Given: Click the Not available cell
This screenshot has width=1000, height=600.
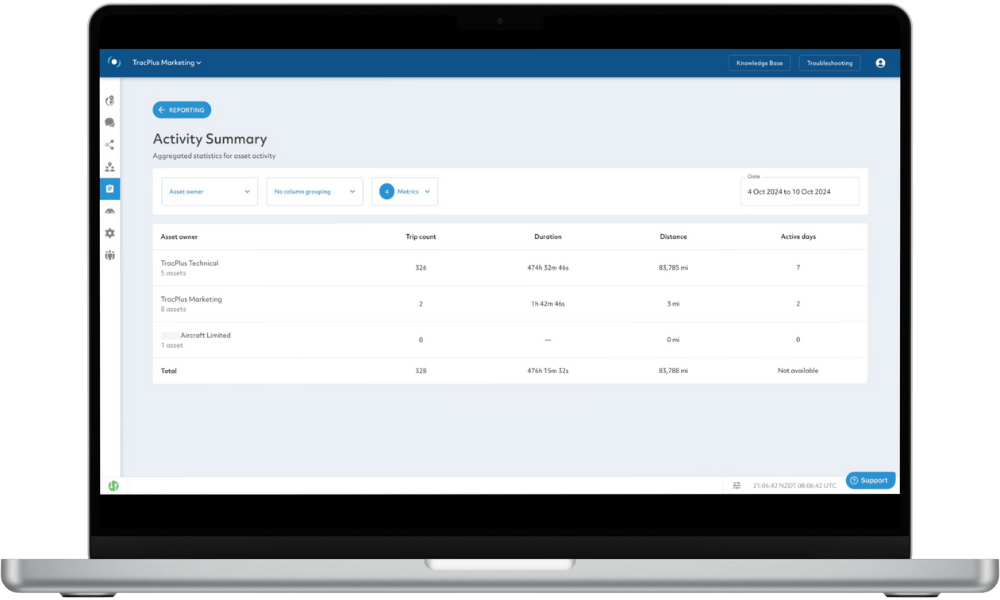Looking at the screenshot, I should point(798,370).
